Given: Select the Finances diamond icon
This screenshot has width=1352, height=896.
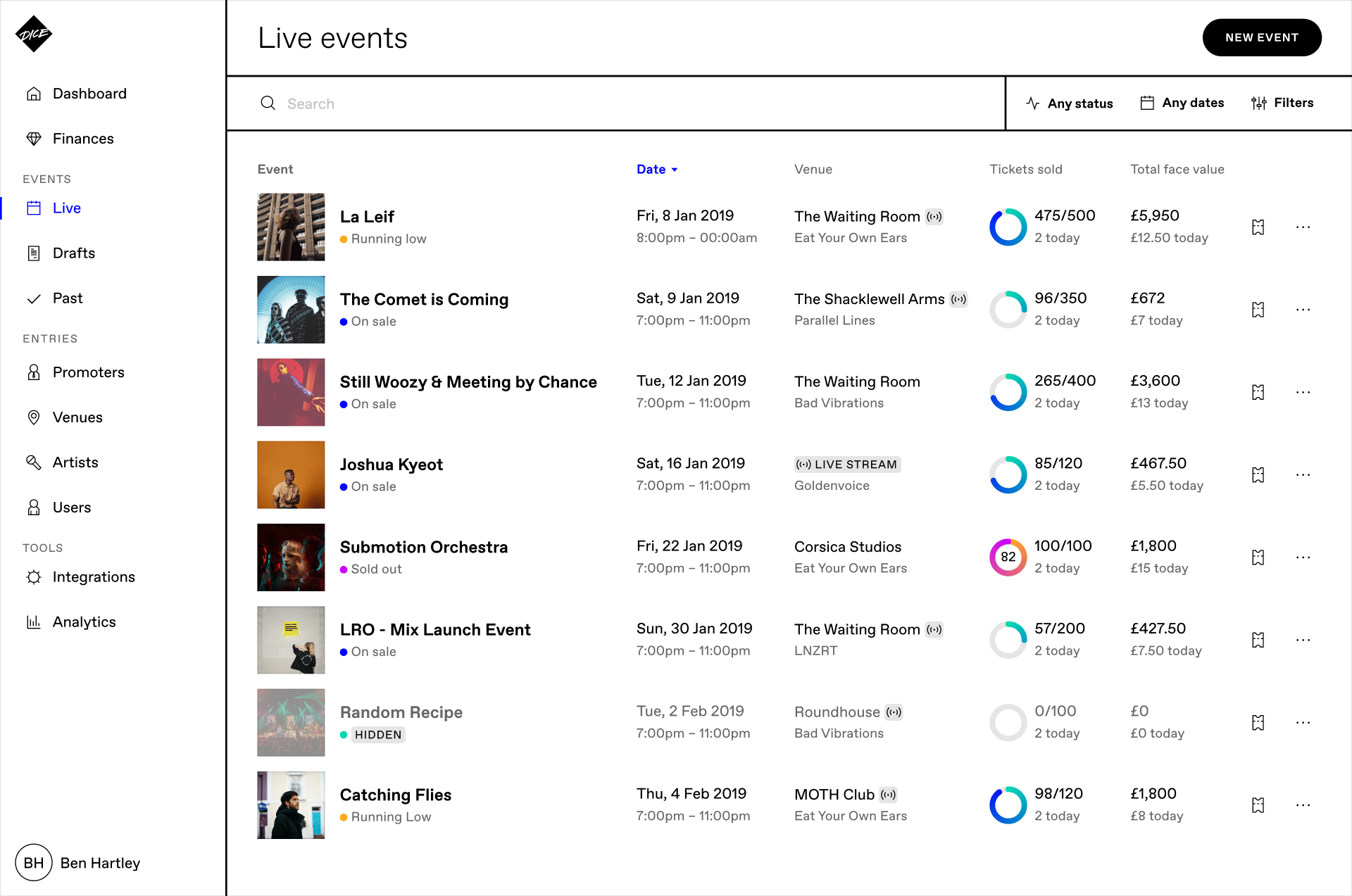Looking at the screenshot, I should [34, 138].
